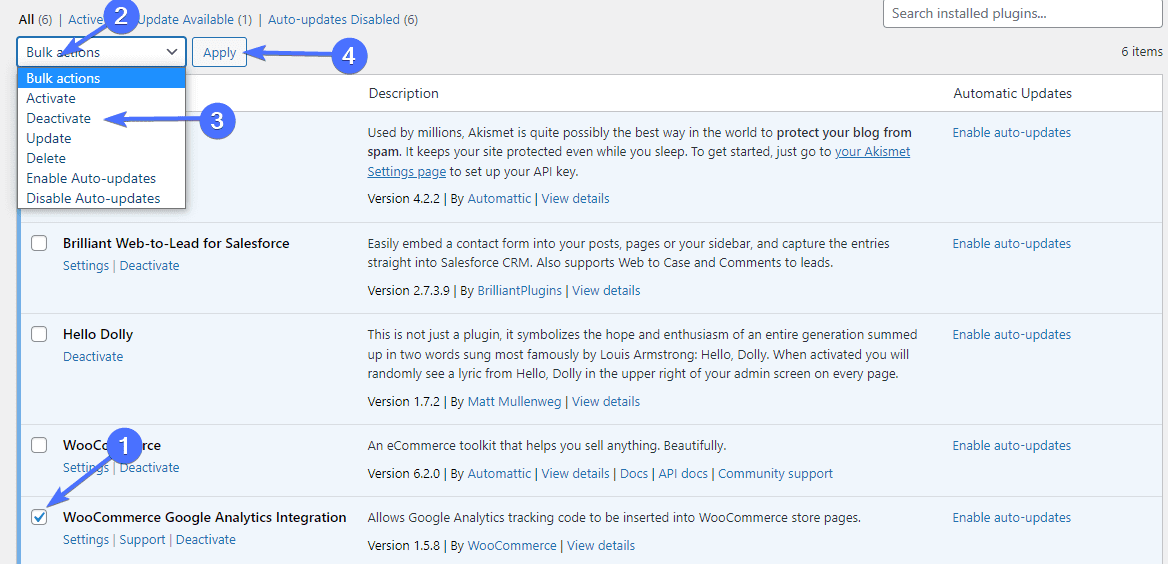The image size is (1168, 564).
Task: Select Bulk actions option in the dropdown list
Action: [101, 77]
